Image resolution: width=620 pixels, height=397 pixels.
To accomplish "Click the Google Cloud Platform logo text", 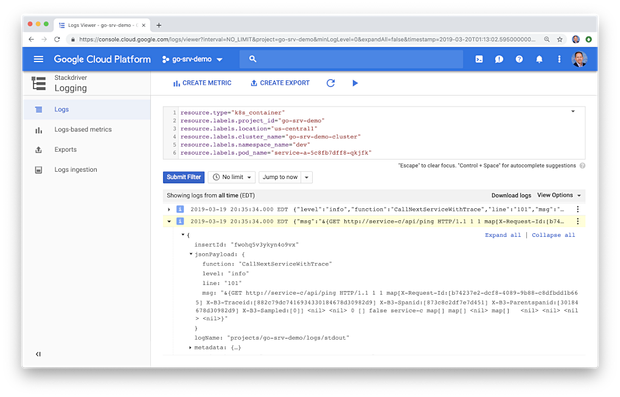I will [102, 59].
